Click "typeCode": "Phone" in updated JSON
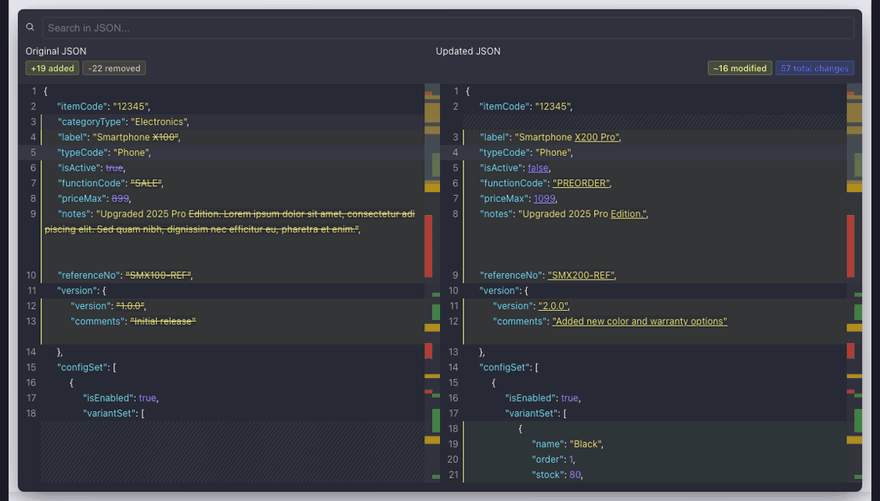The height and width of the screenshot is (501, 880). coord(526,152)
